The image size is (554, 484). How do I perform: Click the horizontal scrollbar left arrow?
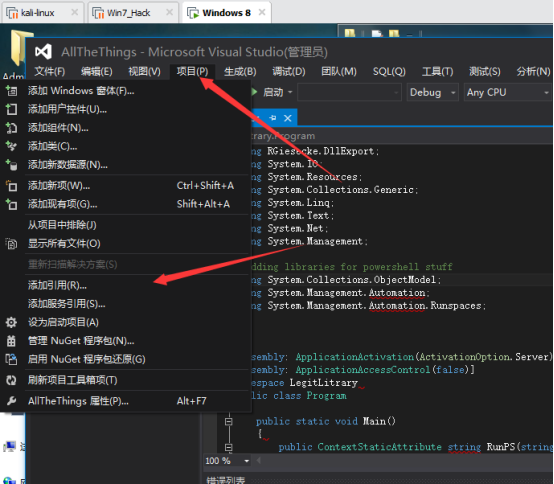pyautogui.click(x=259, y=461)
